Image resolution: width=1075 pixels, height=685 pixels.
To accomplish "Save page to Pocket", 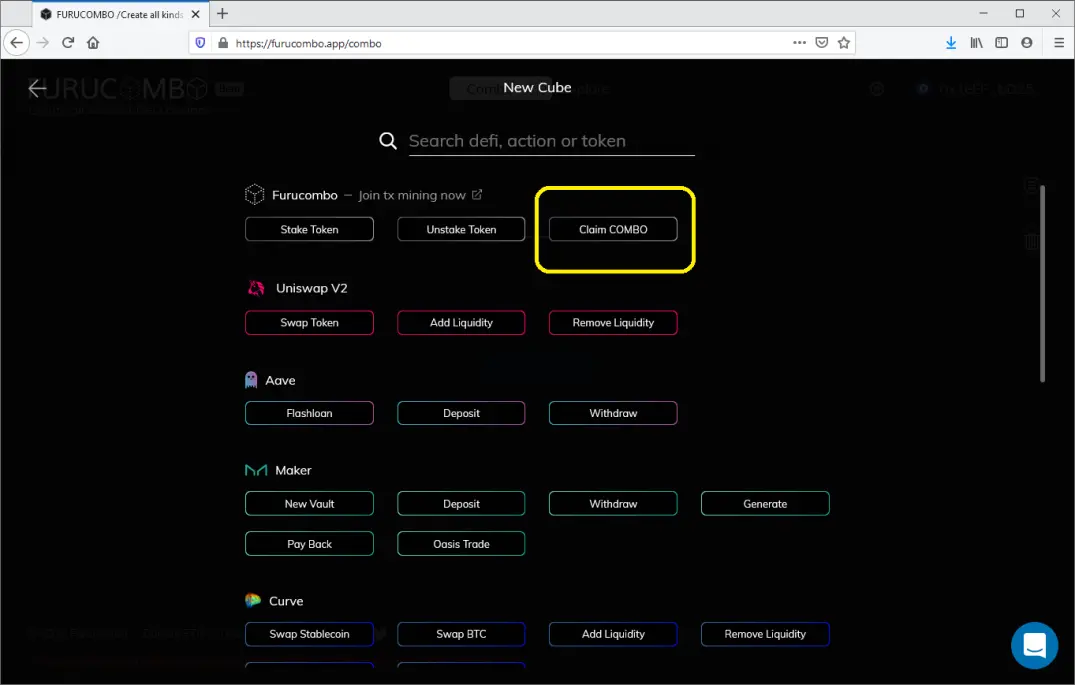I will point(821,43).
